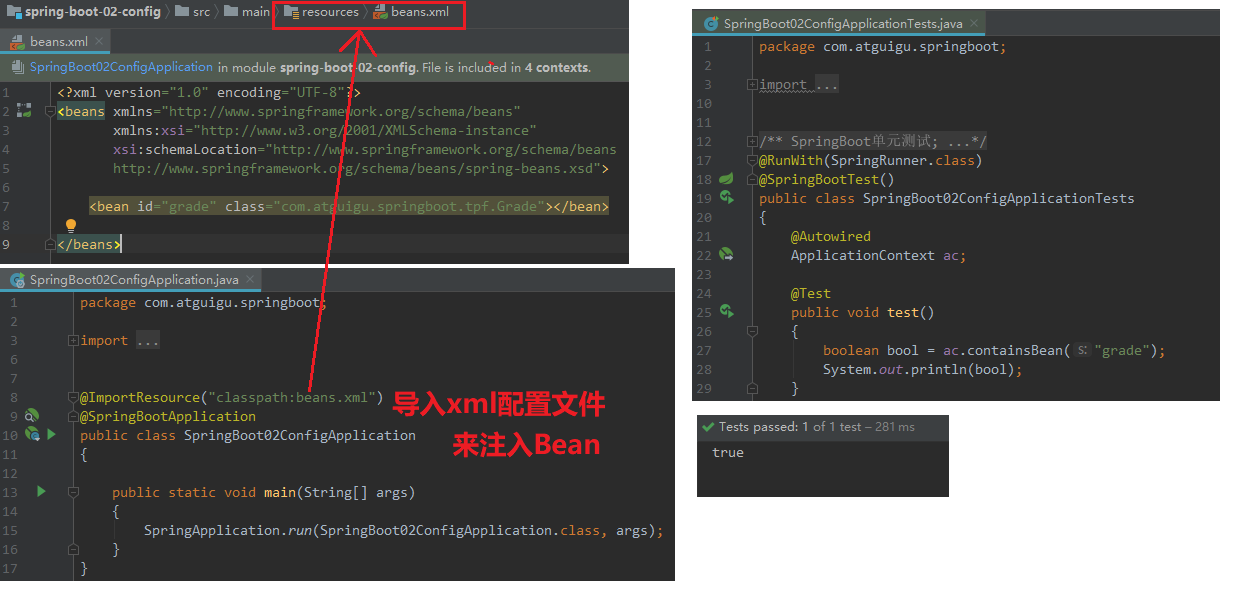Collapse fold at test method closing brace
Screen dimensions: 1243x599
pyautogui.click(x=751, y=388)
